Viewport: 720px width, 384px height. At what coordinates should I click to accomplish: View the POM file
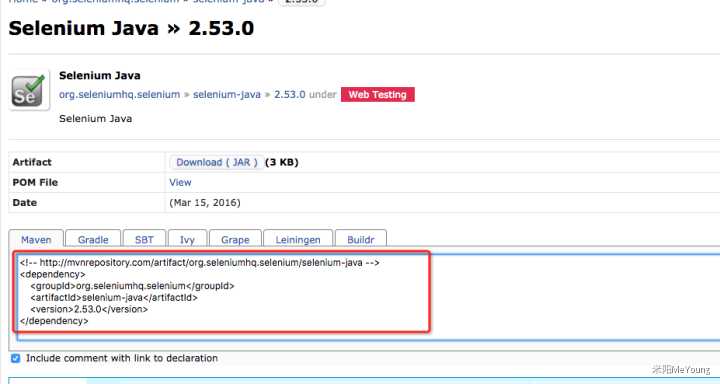180,182
